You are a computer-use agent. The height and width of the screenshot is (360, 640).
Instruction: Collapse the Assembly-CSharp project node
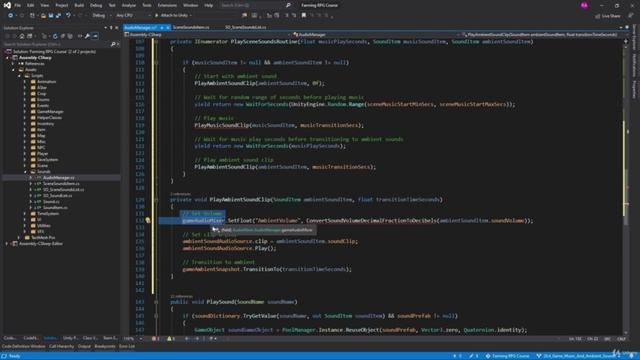tap(7, 58)
